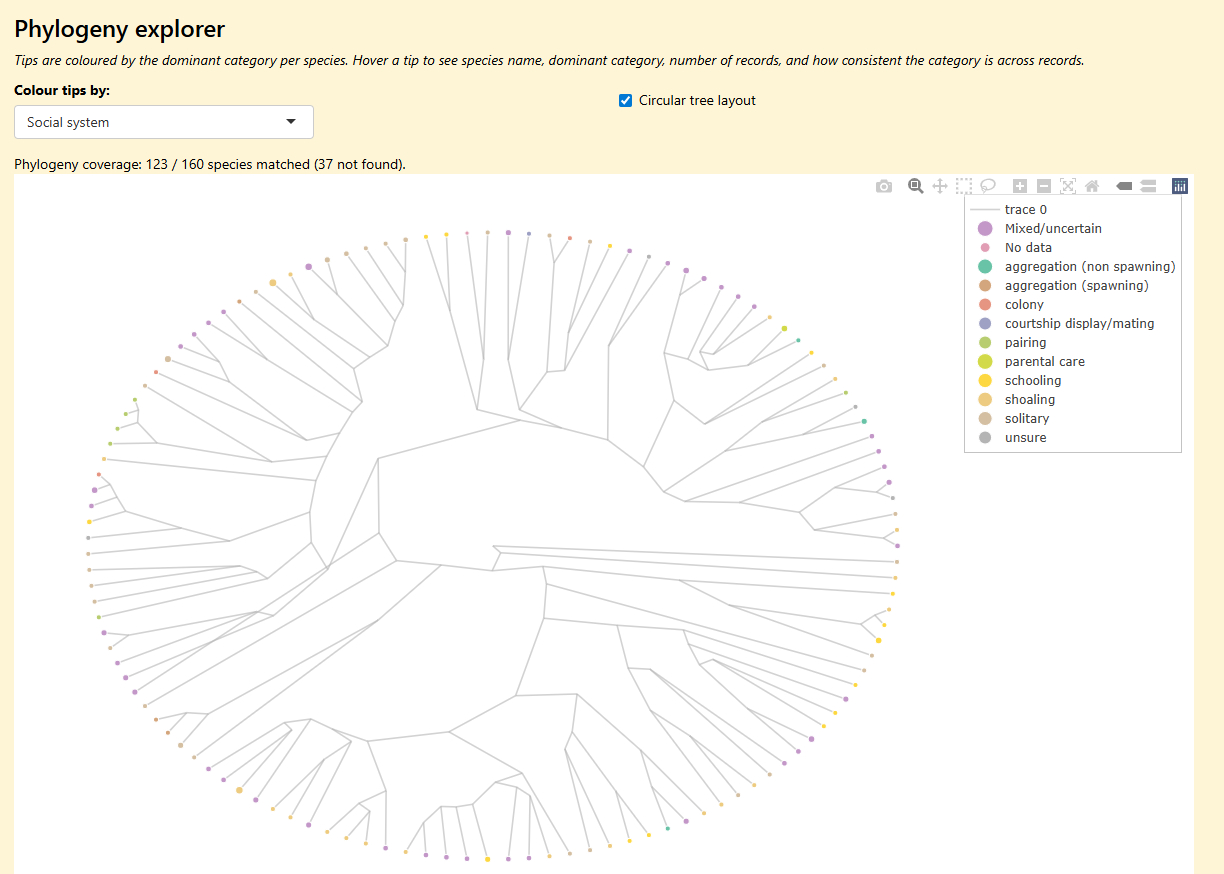Screen dimensions: 1224x874
Task: Toggle schooling category in legend
Action: [1033, 381]
